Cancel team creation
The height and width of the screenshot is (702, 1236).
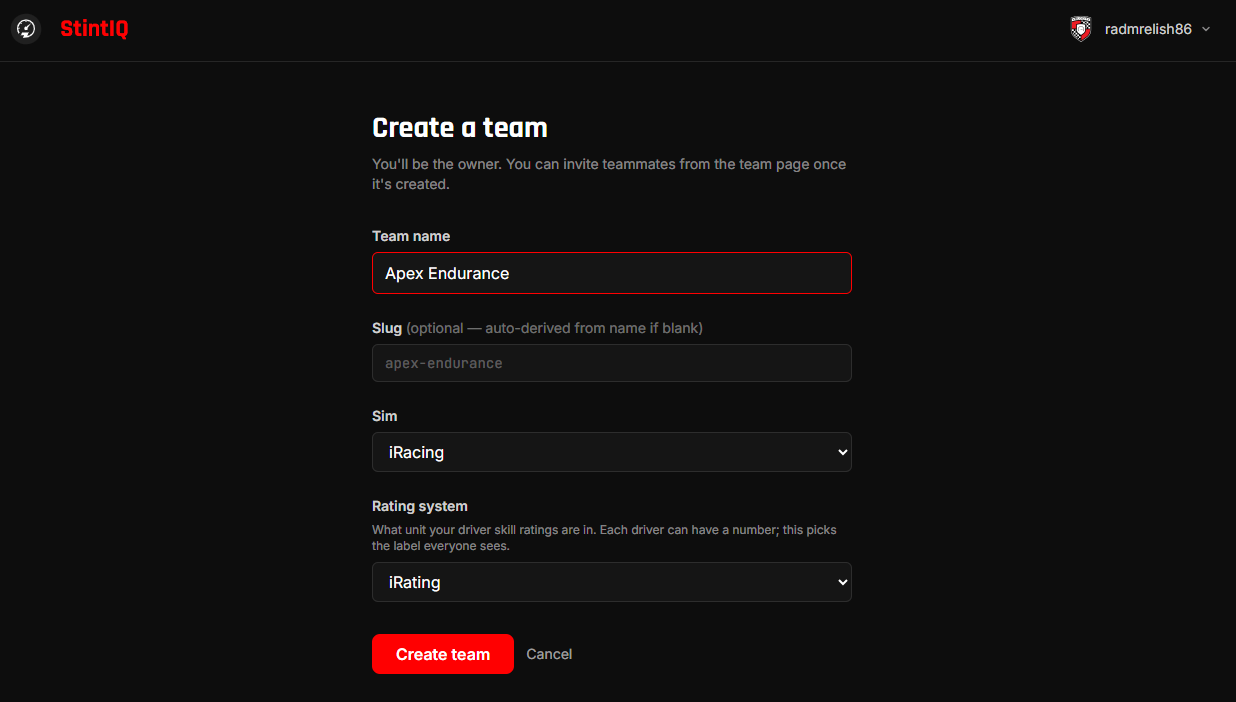[549, 654]
